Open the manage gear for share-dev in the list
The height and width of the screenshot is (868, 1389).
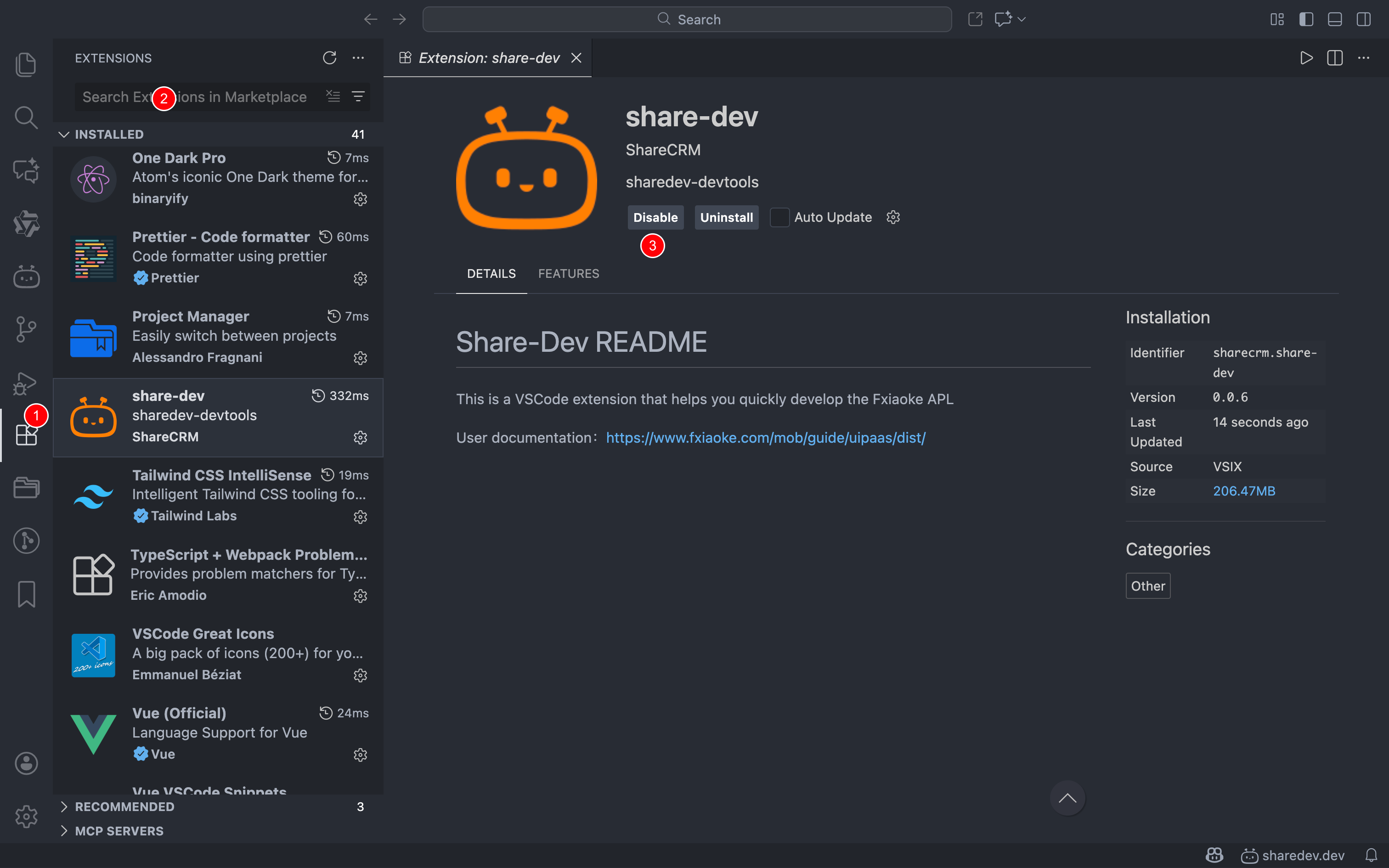coord(360,437)
